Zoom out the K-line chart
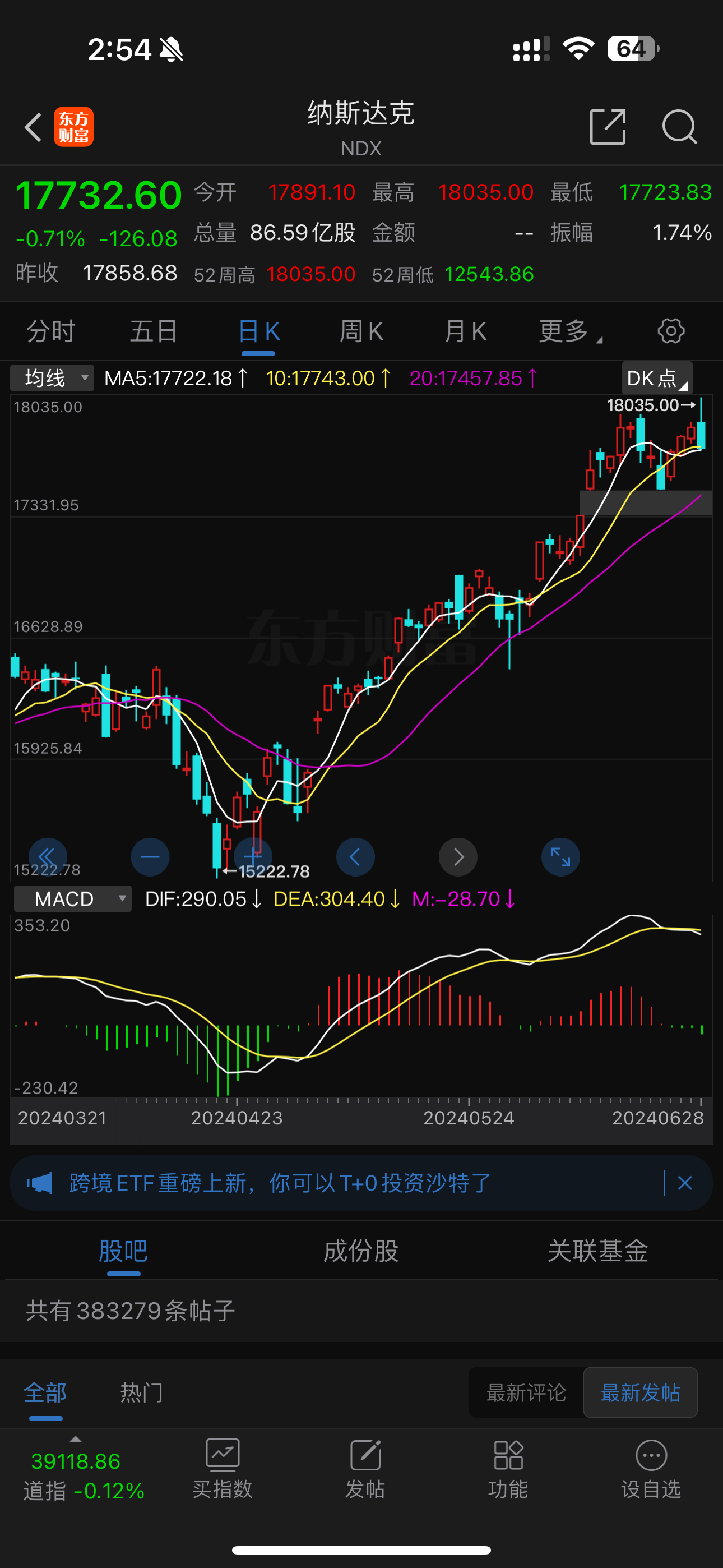723x1568 pixels. click(x=150, y=857)
